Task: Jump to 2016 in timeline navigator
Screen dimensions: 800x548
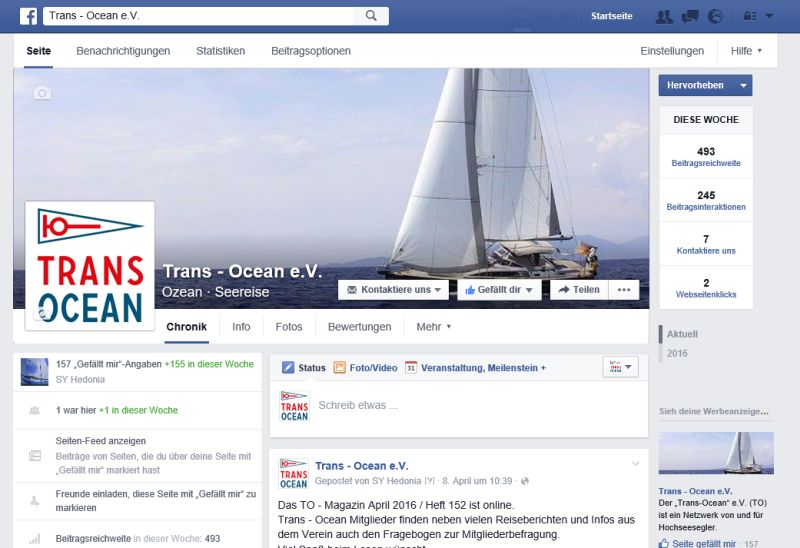Action: (x=677, y=354)
